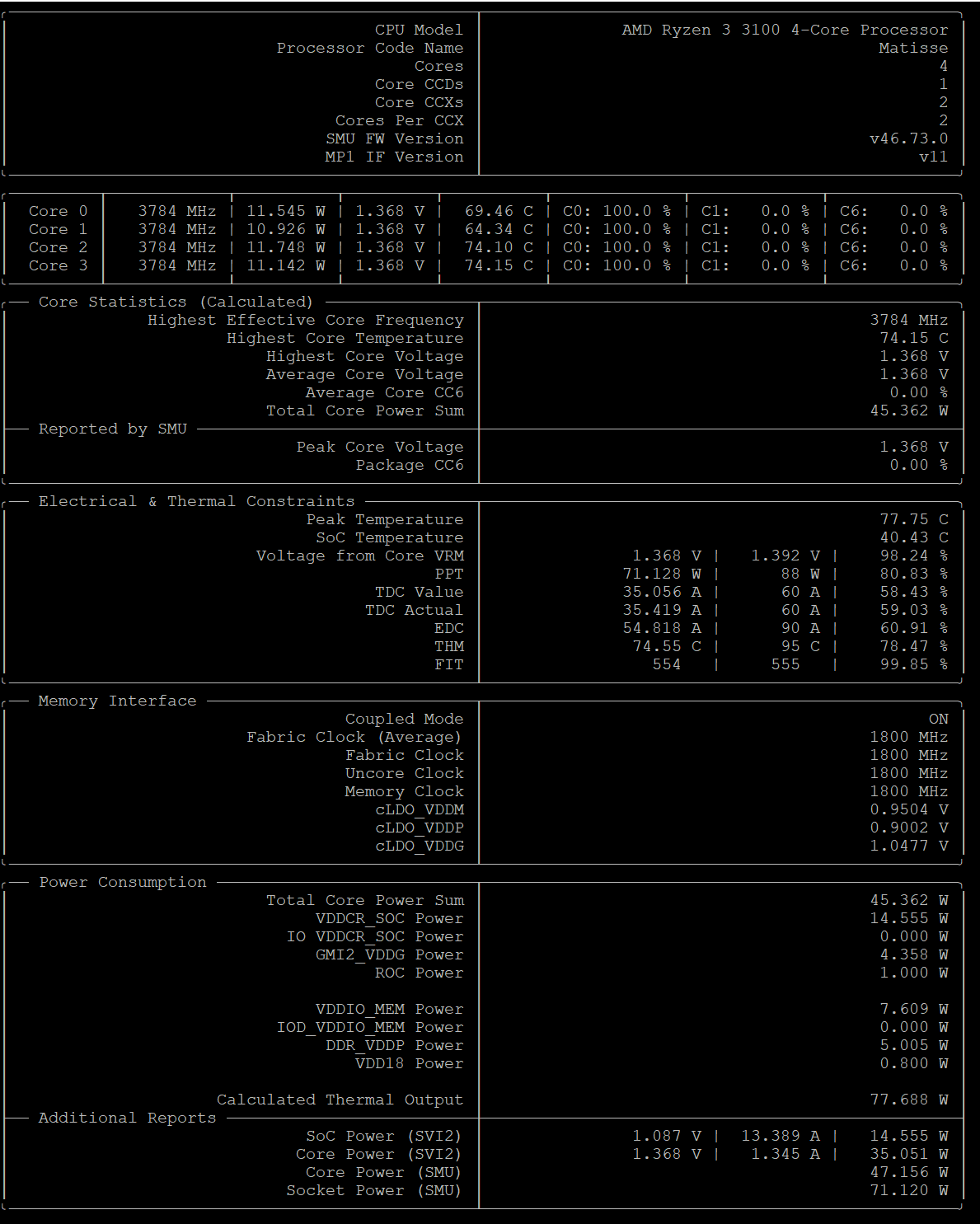Select Highest Effective Core Frequency label
Image resolution: width=980 pixels, height=1224 pixels.
pos(305,320)
